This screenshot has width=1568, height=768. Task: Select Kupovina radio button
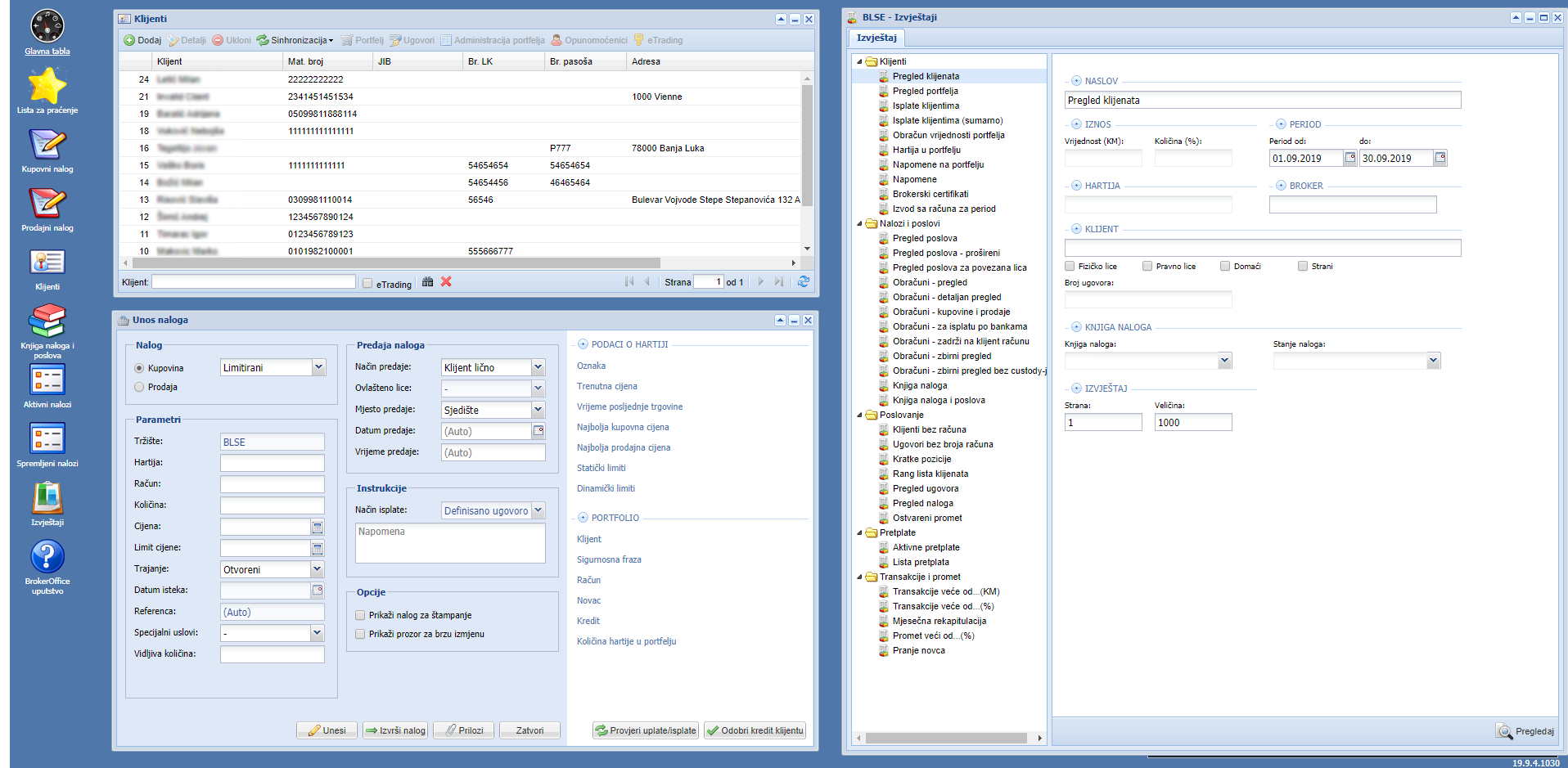[139, 368]
